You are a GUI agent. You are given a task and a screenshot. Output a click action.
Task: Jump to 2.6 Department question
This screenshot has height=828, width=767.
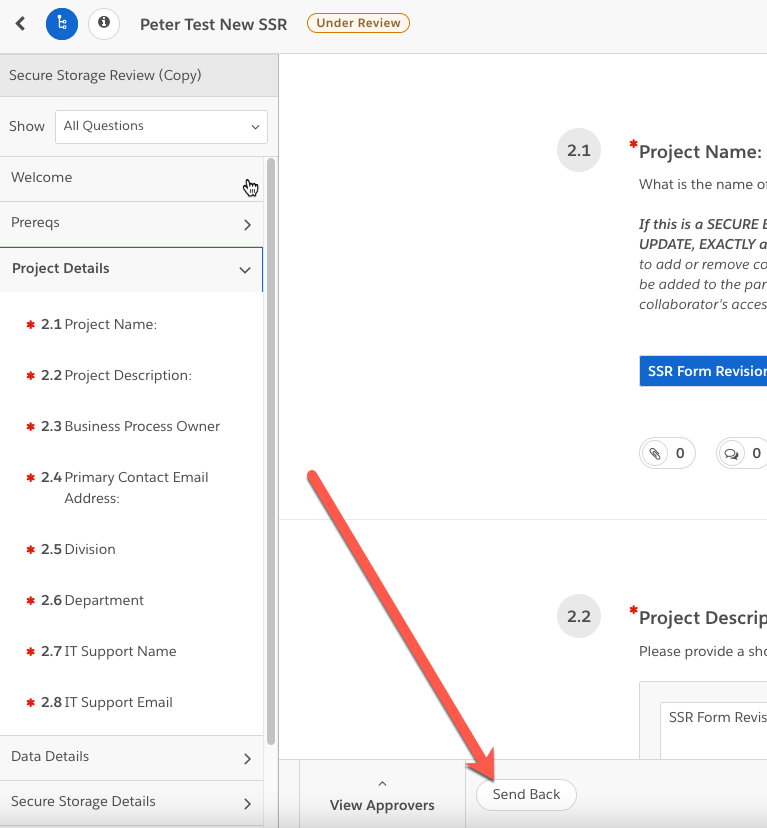(x=92, y=600)
